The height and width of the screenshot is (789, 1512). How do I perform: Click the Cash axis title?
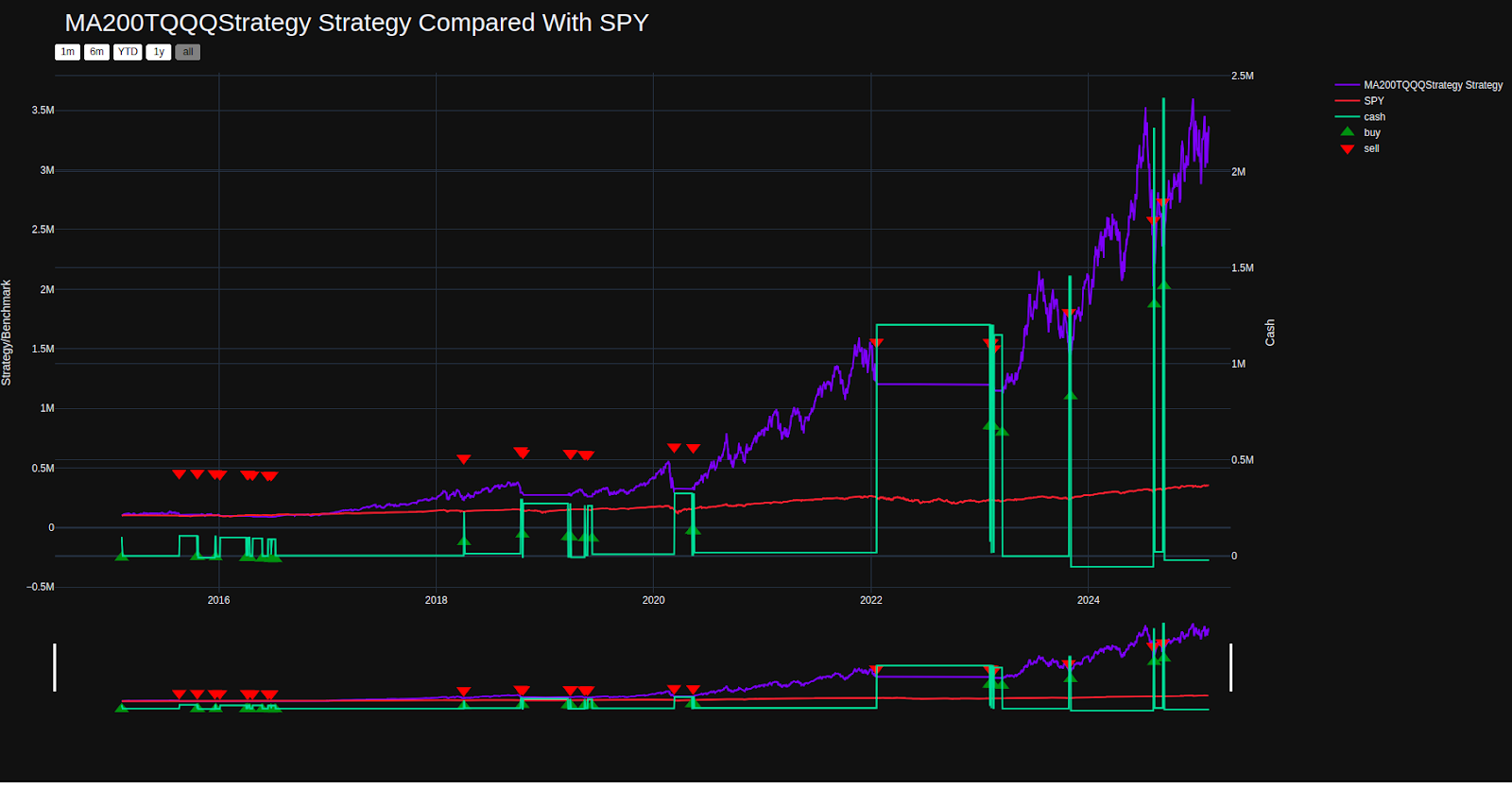point(1270,333)
